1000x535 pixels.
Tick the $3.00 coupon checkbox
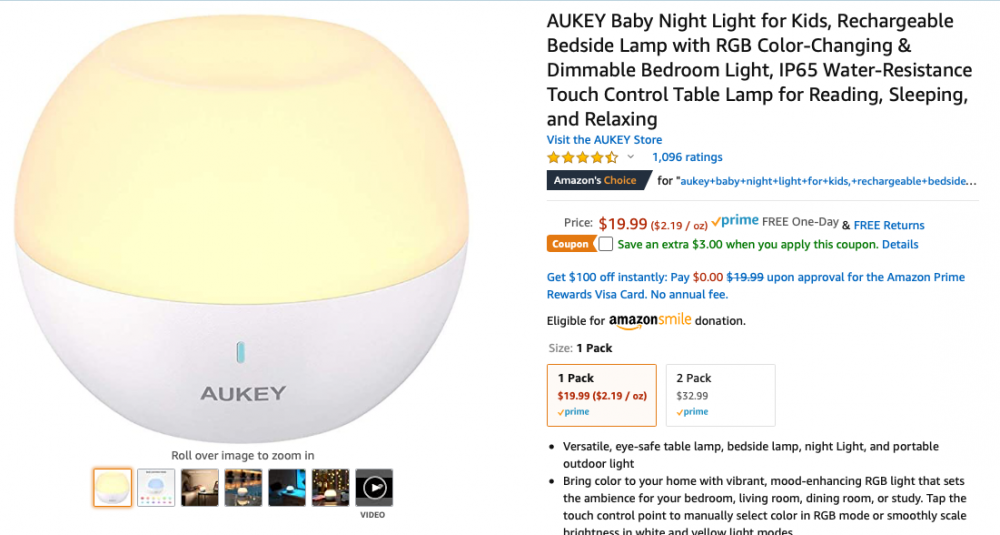(x=606, y=244)
